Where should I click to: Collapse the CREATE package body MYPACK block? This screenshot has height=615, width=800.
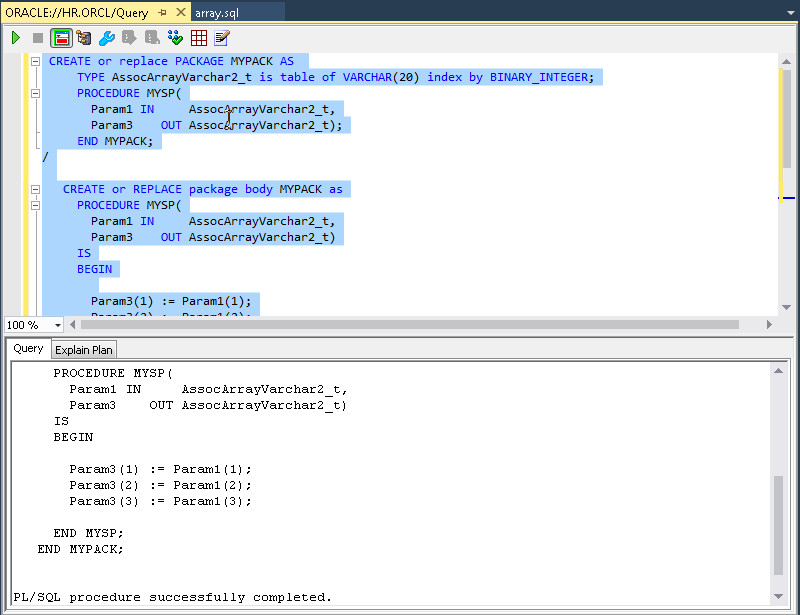tap(34, 189)
